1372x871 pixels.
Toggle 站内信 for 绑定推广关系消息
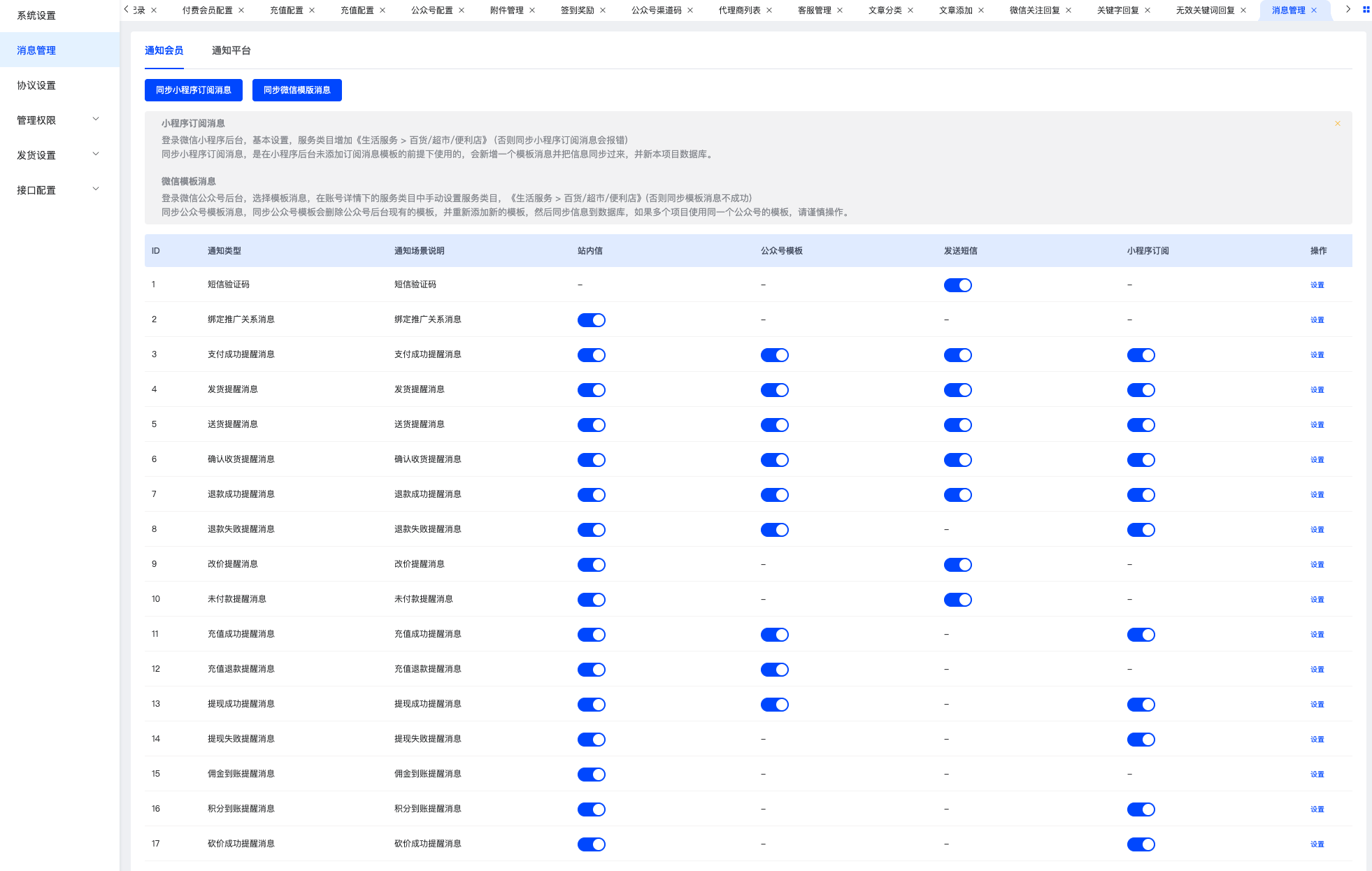592,320
